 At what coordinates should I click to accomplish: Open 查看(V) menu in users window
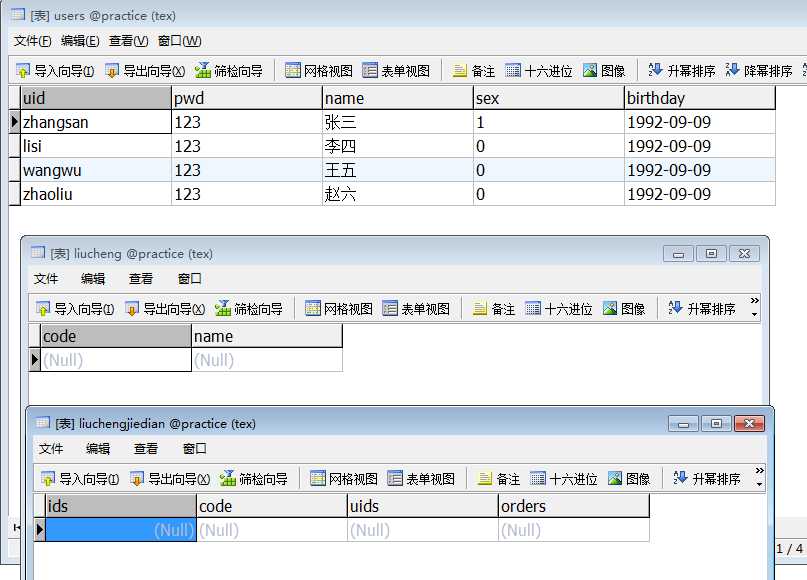coord(128,41)
